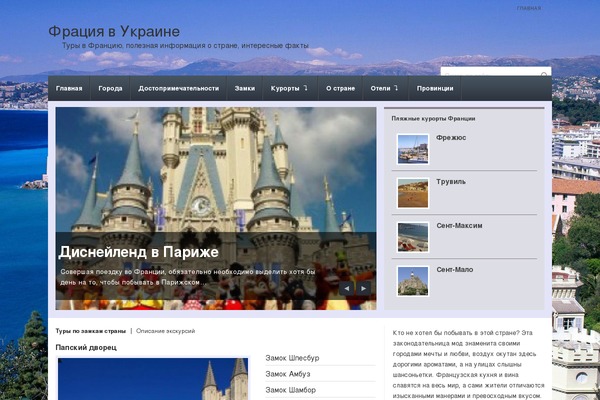600x400 pixels.
Task: Open the О стране menu item
Action: coord(340,88)
